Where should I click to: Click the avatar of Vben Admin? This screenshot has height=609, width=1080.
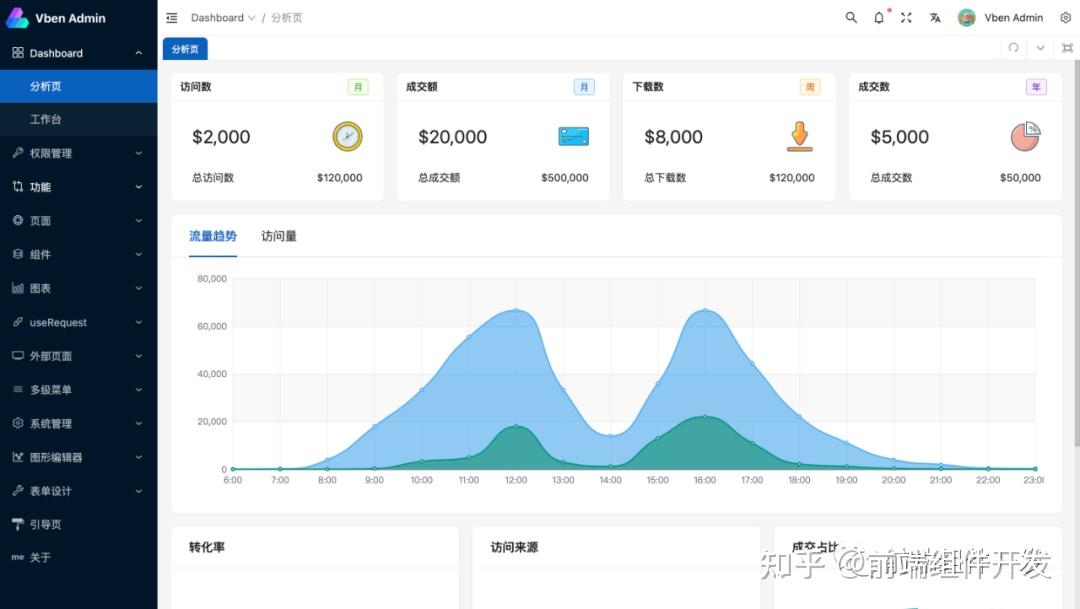coord(966,17)
